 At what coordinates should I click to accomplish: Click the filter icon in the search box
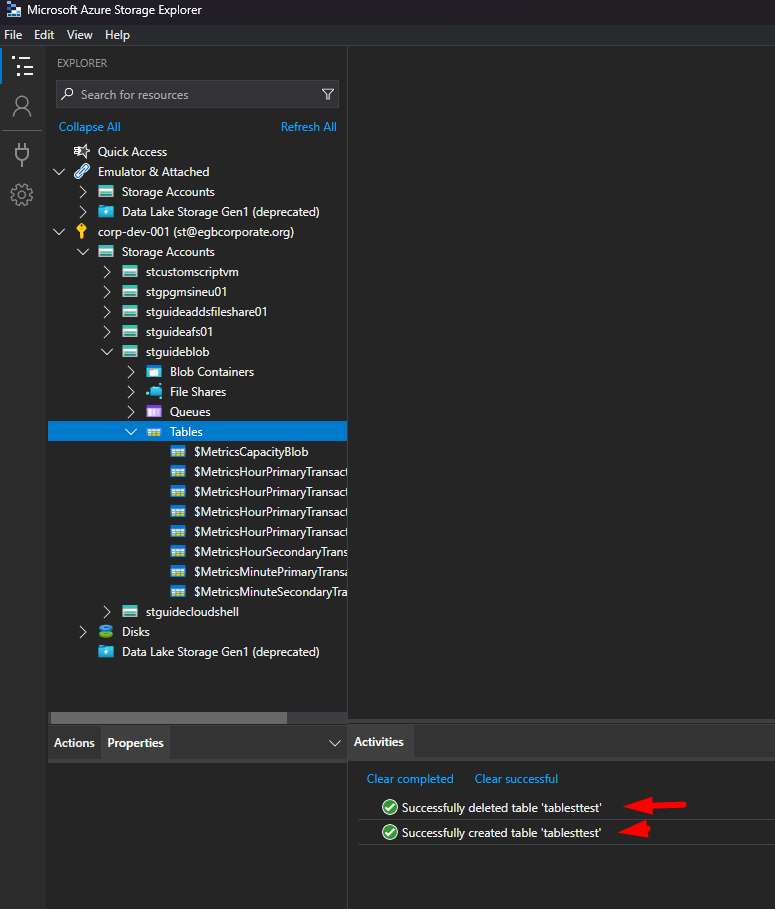tap(328, 93)
